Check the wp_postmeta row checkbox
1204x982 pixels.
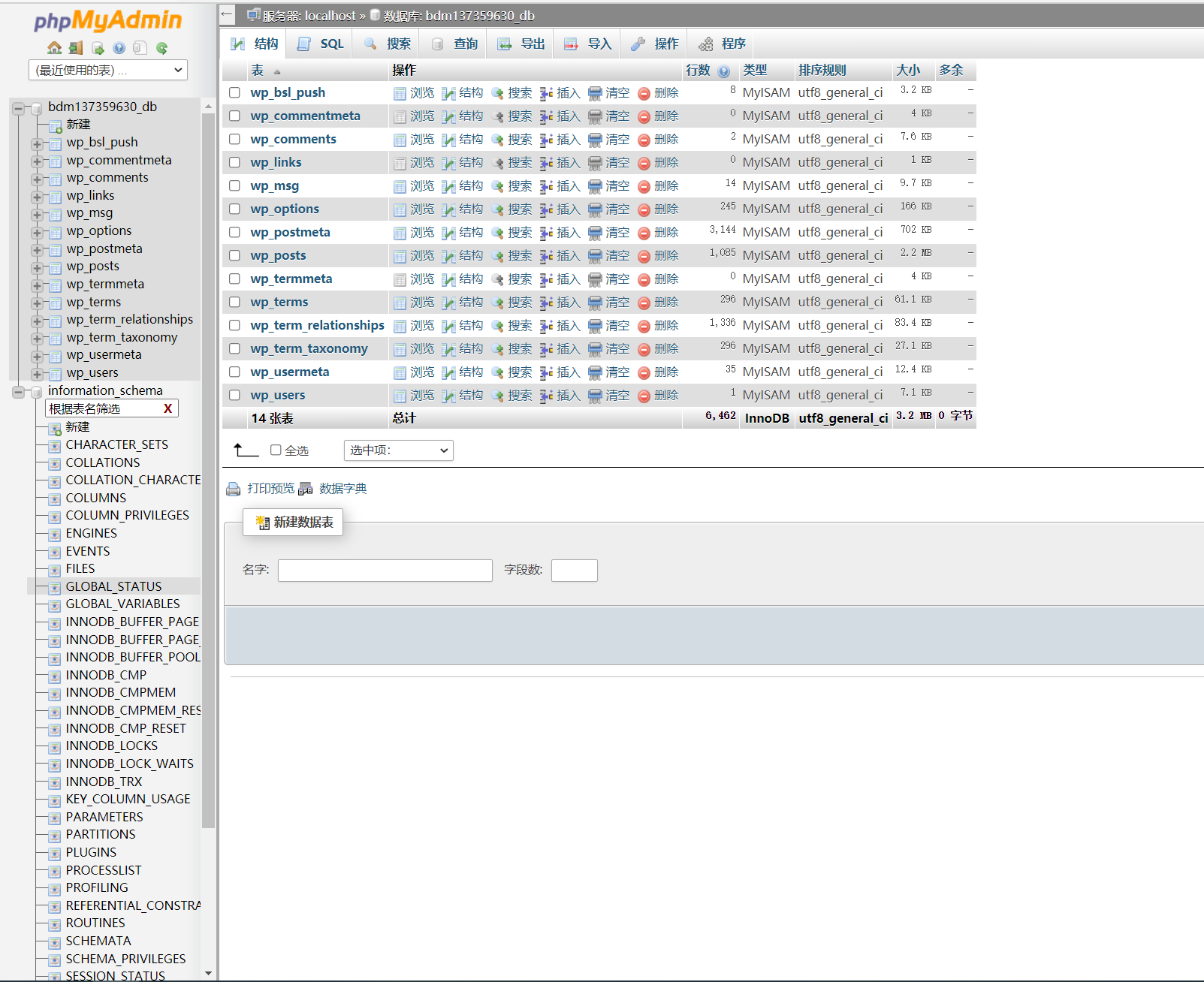point(234,232)
